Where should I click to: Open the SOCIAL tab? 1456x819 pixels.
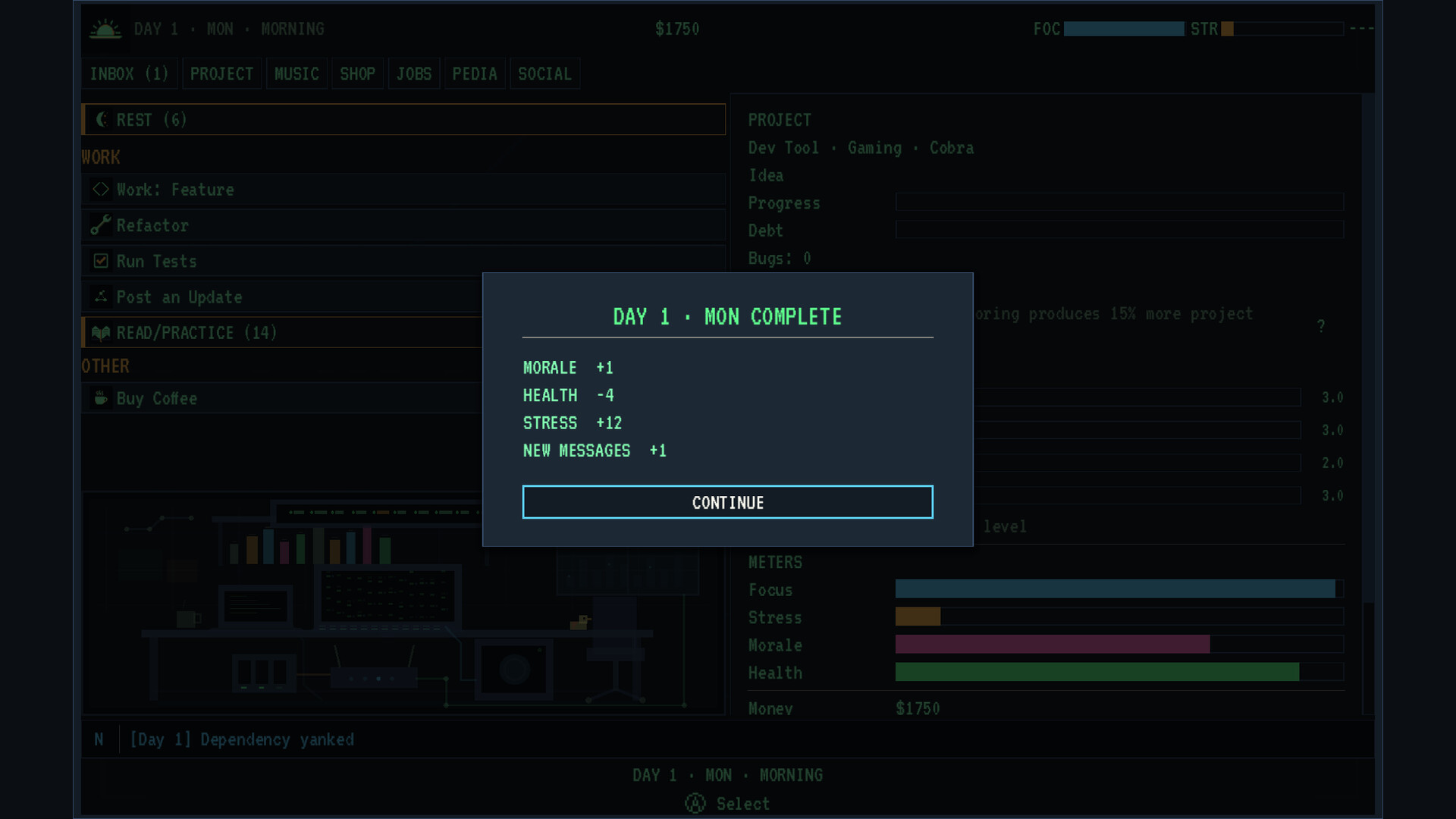point(544,74)
